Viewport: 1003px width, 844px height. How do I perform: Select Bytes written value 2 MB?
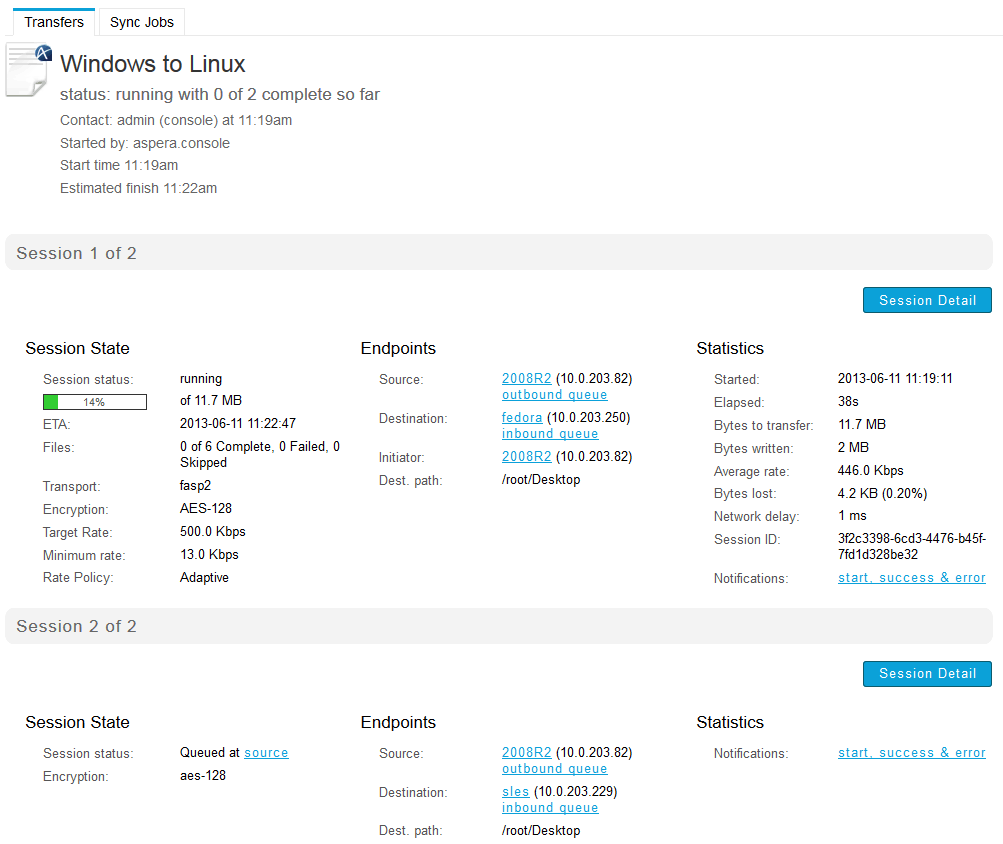853,447
